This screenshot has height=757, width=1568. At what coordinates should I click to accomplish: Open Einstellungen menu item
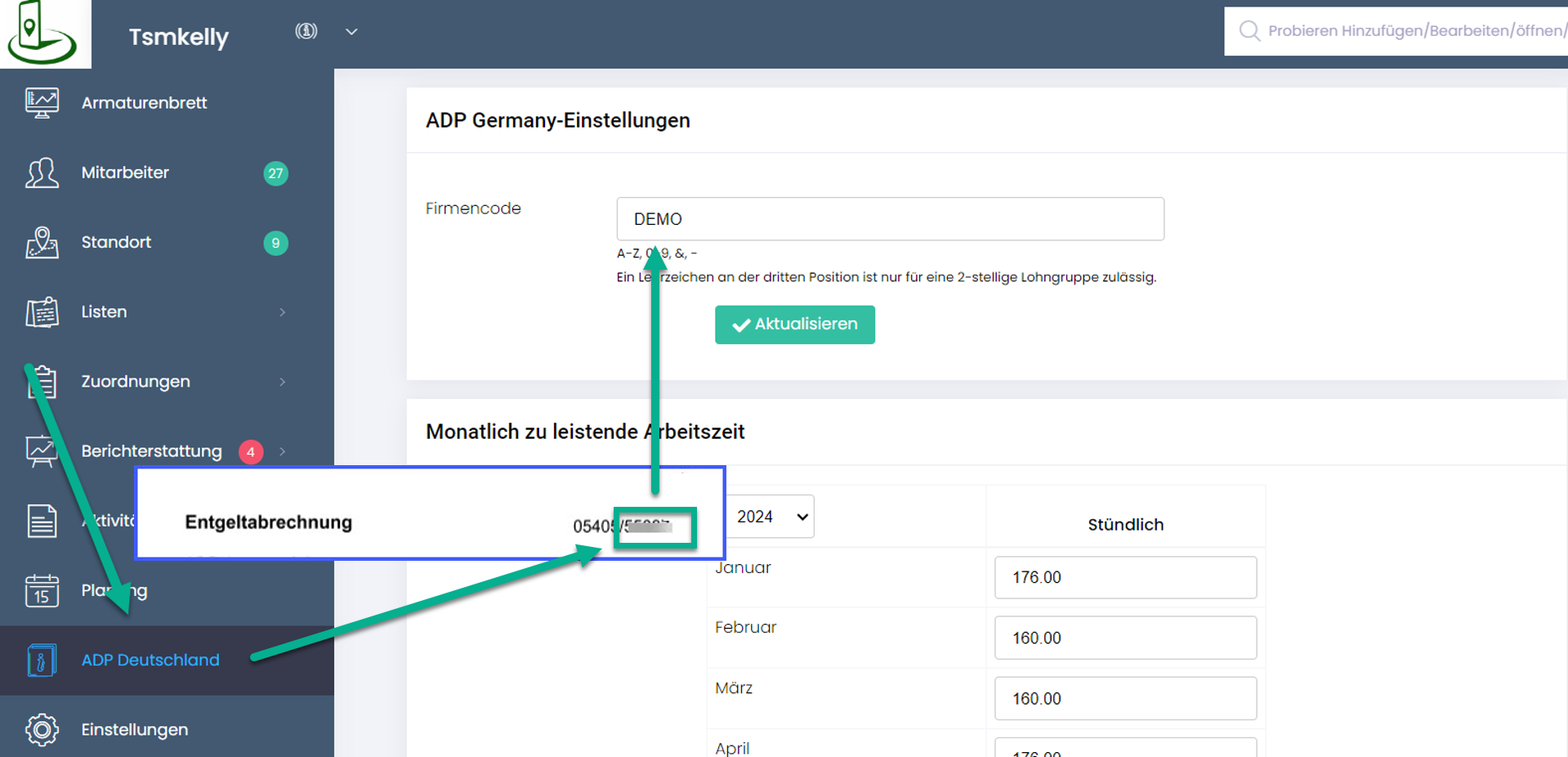point(135,729)
